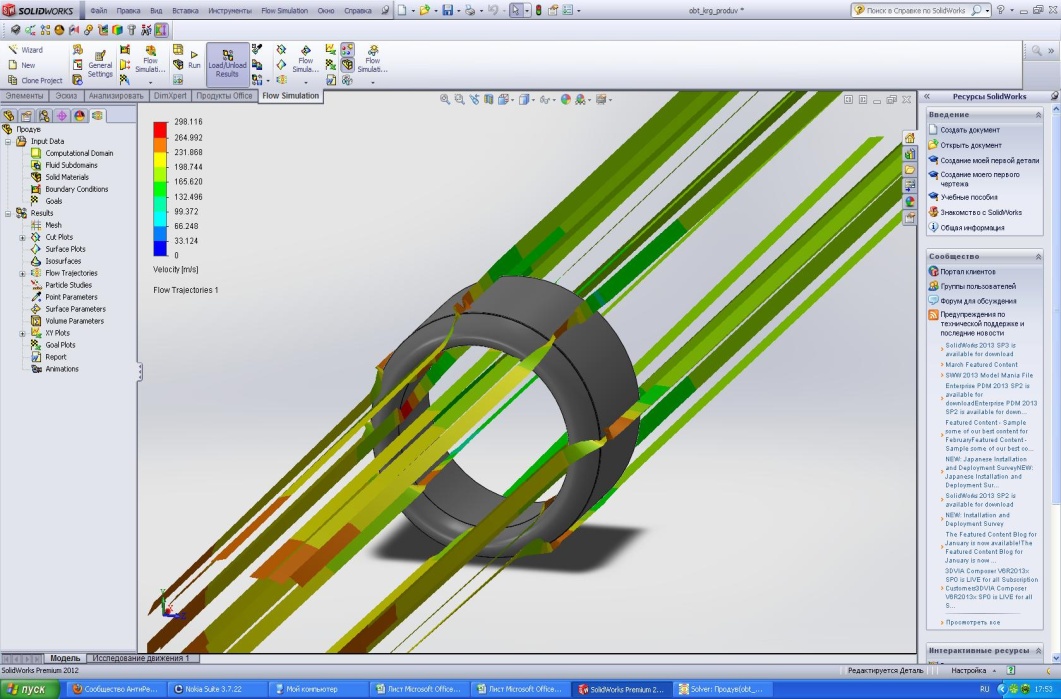Switch to the Эскиз ribbon tab
The image size is (1061, 699).
coord(66,96)
